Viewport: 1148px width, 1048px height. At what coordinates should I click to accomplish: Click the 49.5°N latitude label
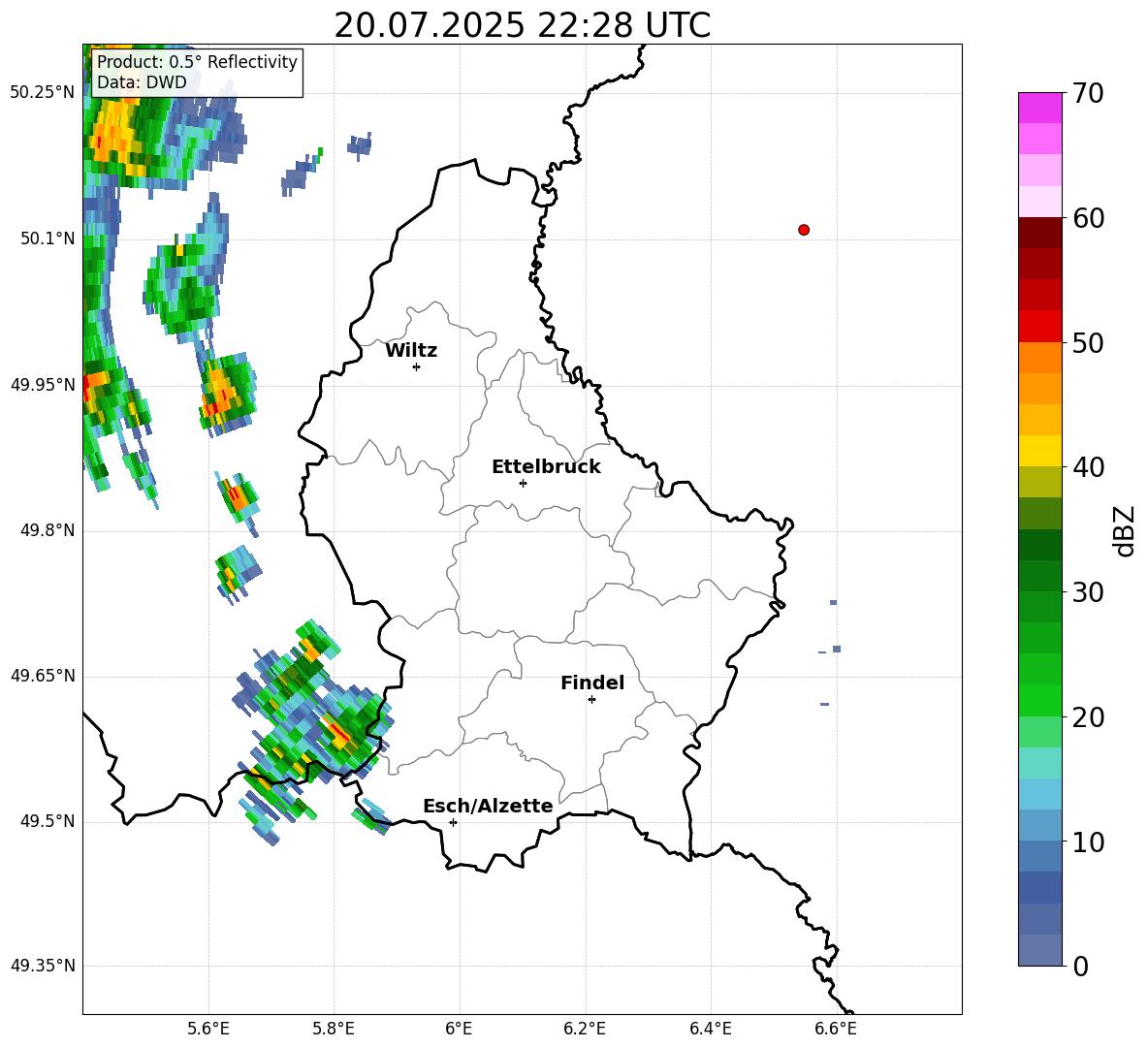[x=48, y=820]
